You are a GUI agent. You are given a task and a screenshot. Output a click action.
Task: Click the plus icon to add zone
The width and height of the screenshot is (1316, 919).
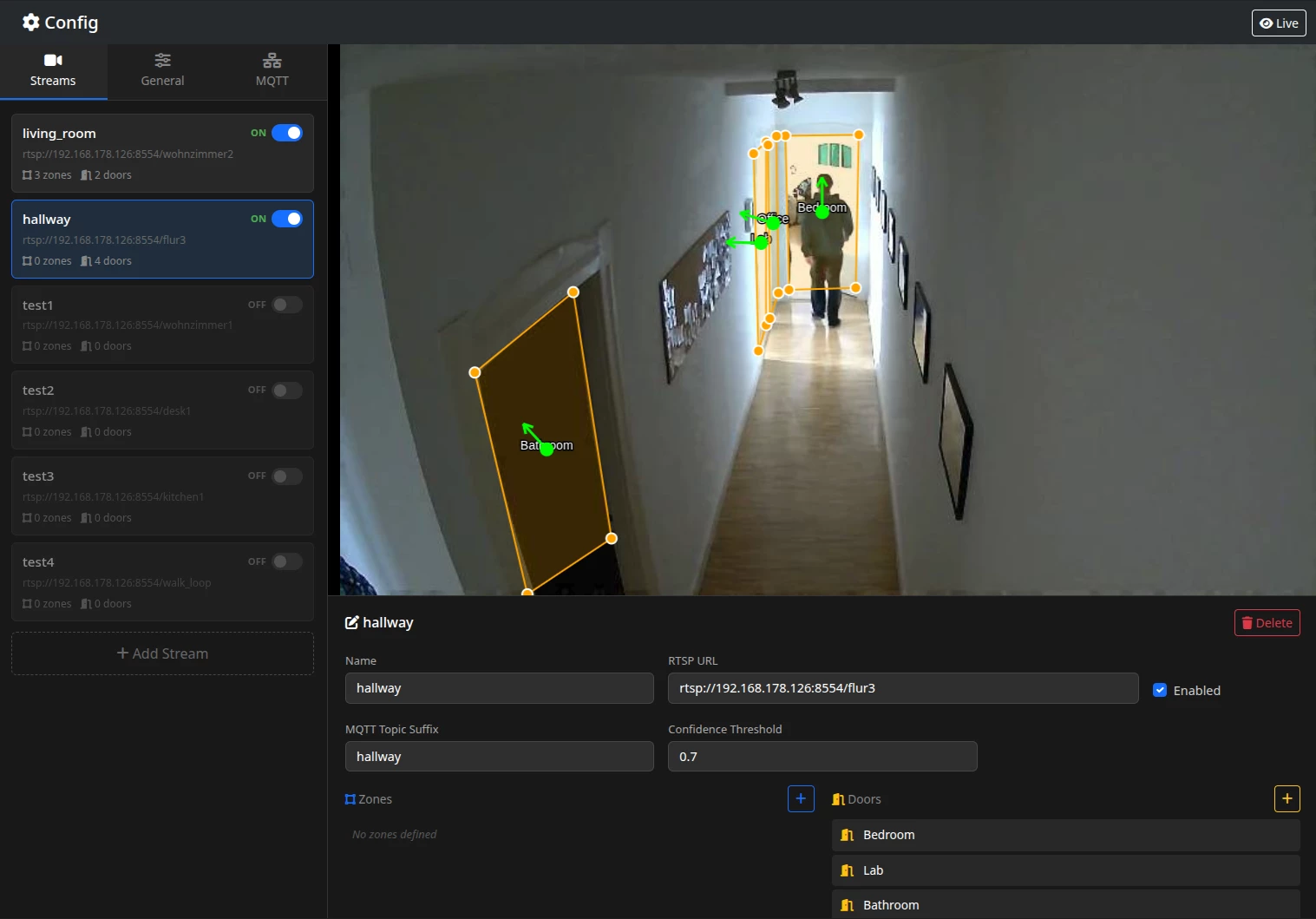(800, 798)
